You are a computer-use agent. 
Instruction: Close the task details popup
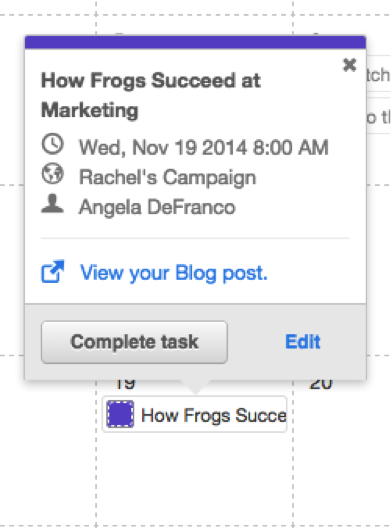click(x=349, y=65)
